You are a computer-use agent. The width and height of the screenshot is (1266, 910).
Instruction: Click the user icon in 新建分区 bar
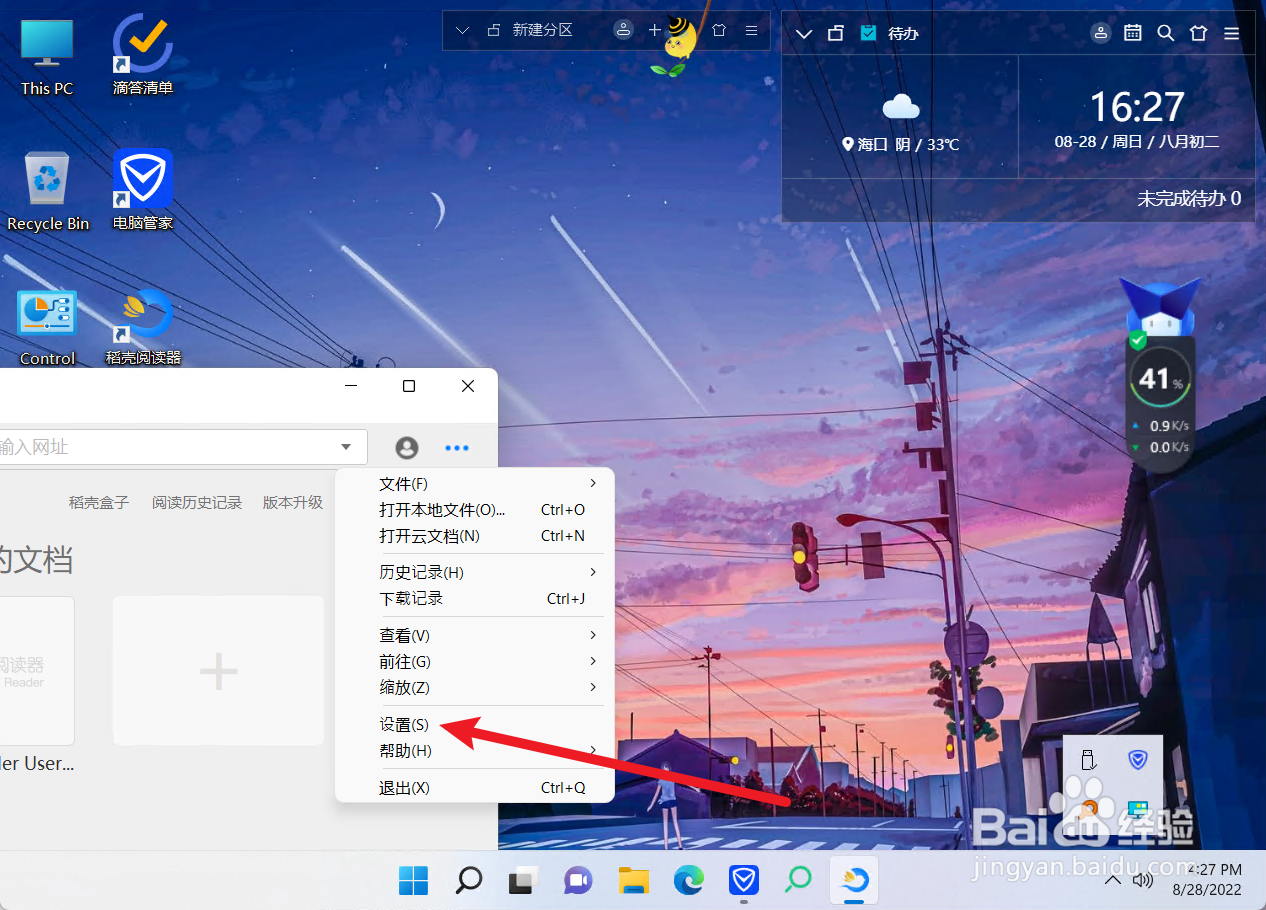pos(623,30)
